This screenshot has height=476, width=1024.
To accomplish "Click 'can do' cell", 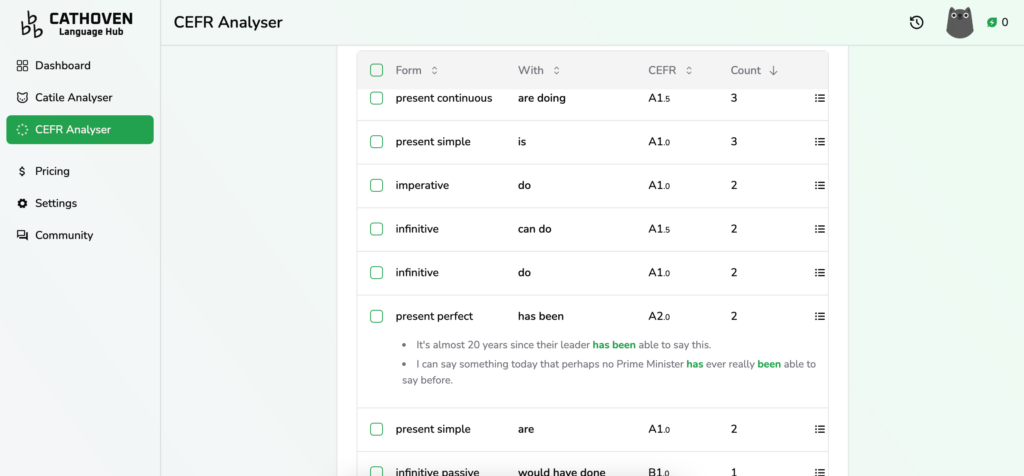I will coord(535,229).
